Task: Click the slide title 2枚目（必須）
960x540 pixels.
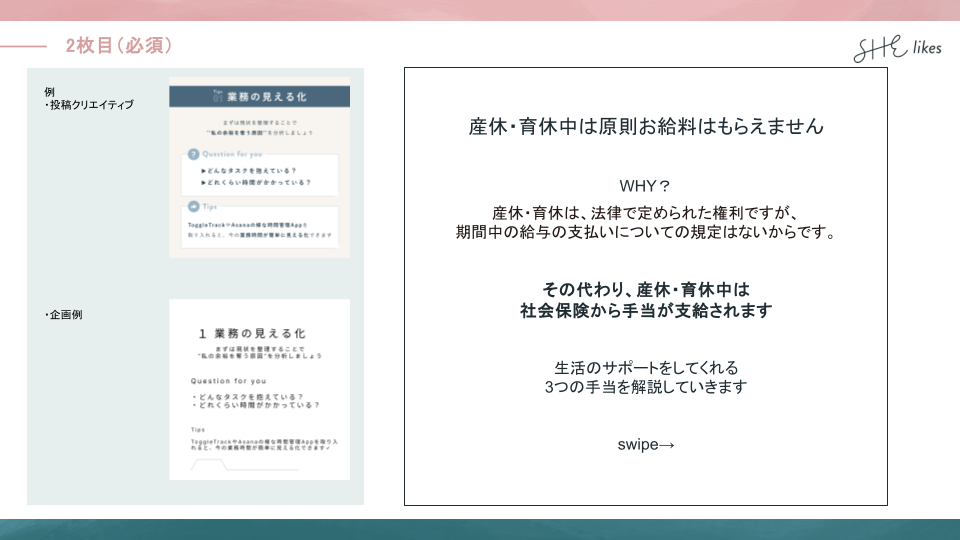Action: pyautogui.click(x=119, y=45)
